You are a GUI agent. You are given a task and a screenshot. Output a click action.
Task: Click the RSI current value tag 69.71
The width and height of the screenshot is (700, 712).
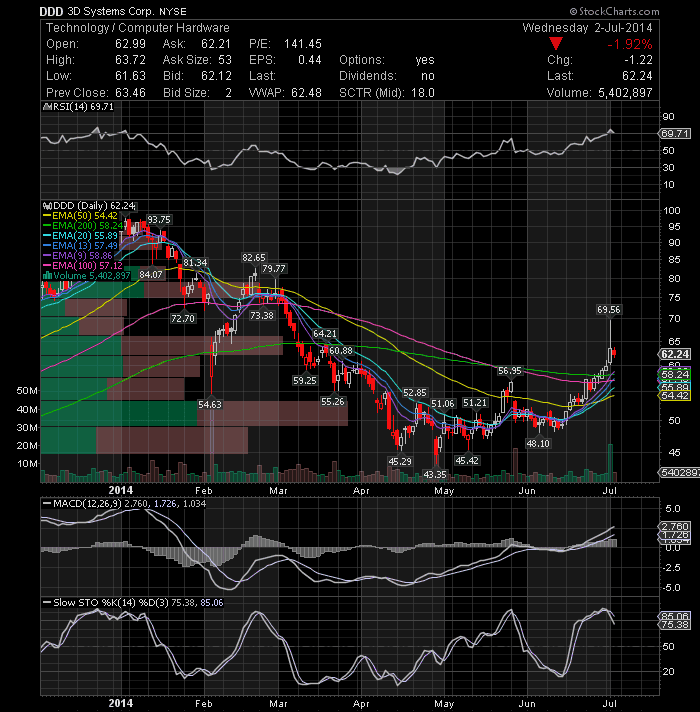tap(675, 134)
